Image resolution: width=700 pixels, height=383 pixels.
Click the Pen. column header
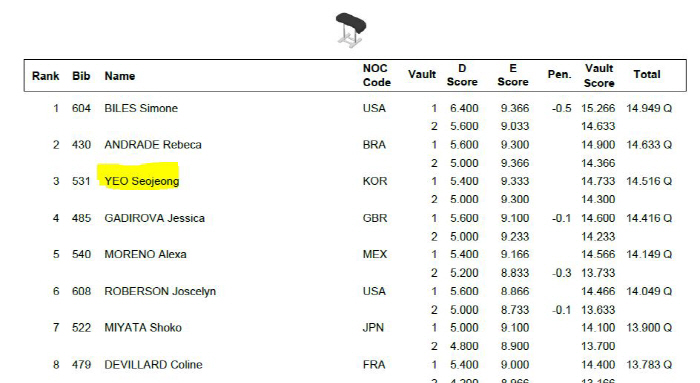click(x=559, y=74)
